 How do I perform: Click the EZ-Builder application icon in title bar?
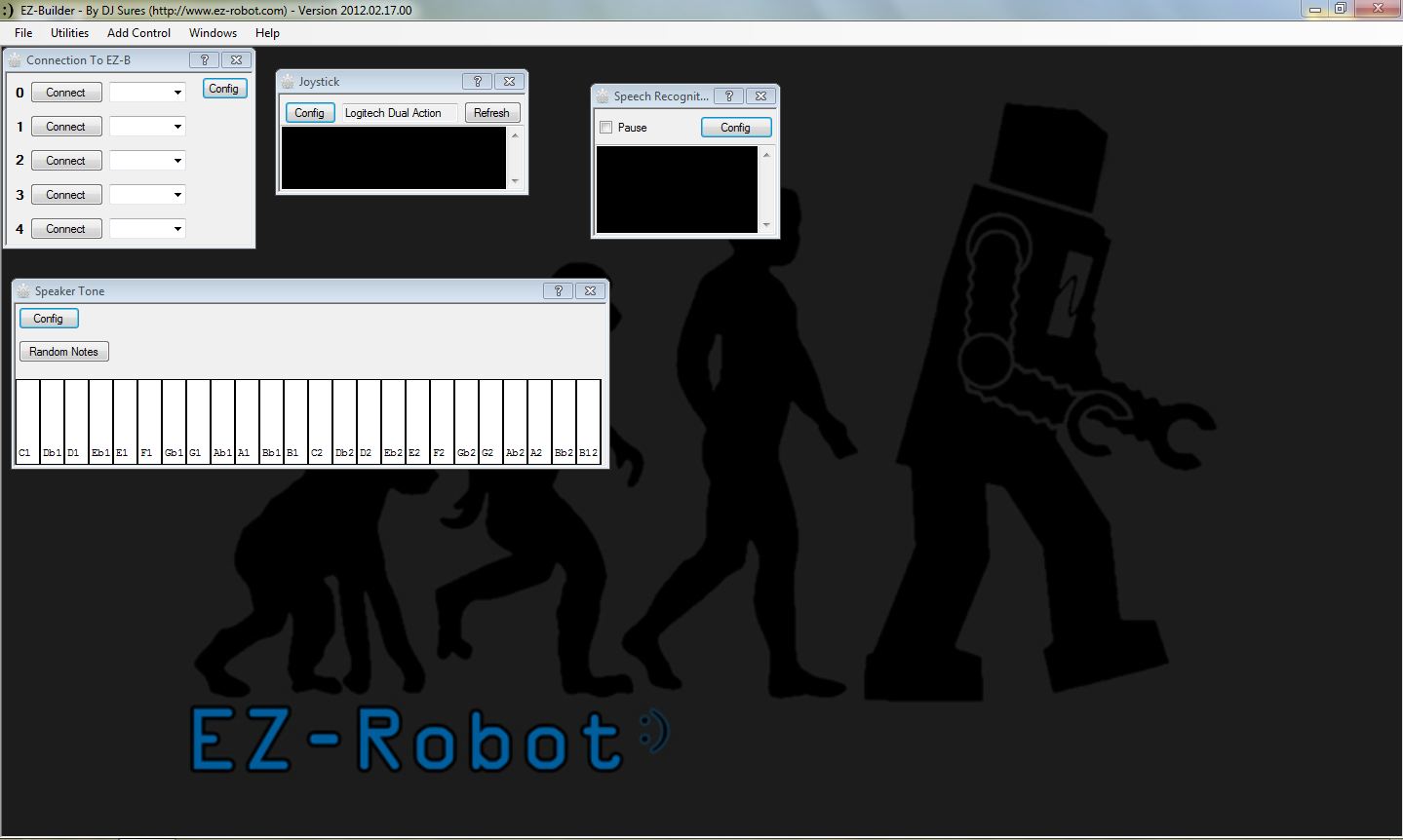coord(8,10)
